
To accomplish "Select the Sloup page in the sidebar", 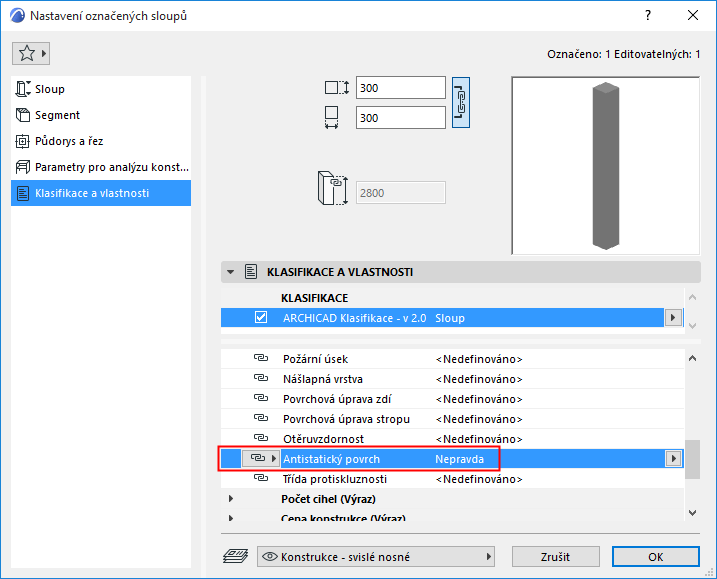I will point(101,89).
